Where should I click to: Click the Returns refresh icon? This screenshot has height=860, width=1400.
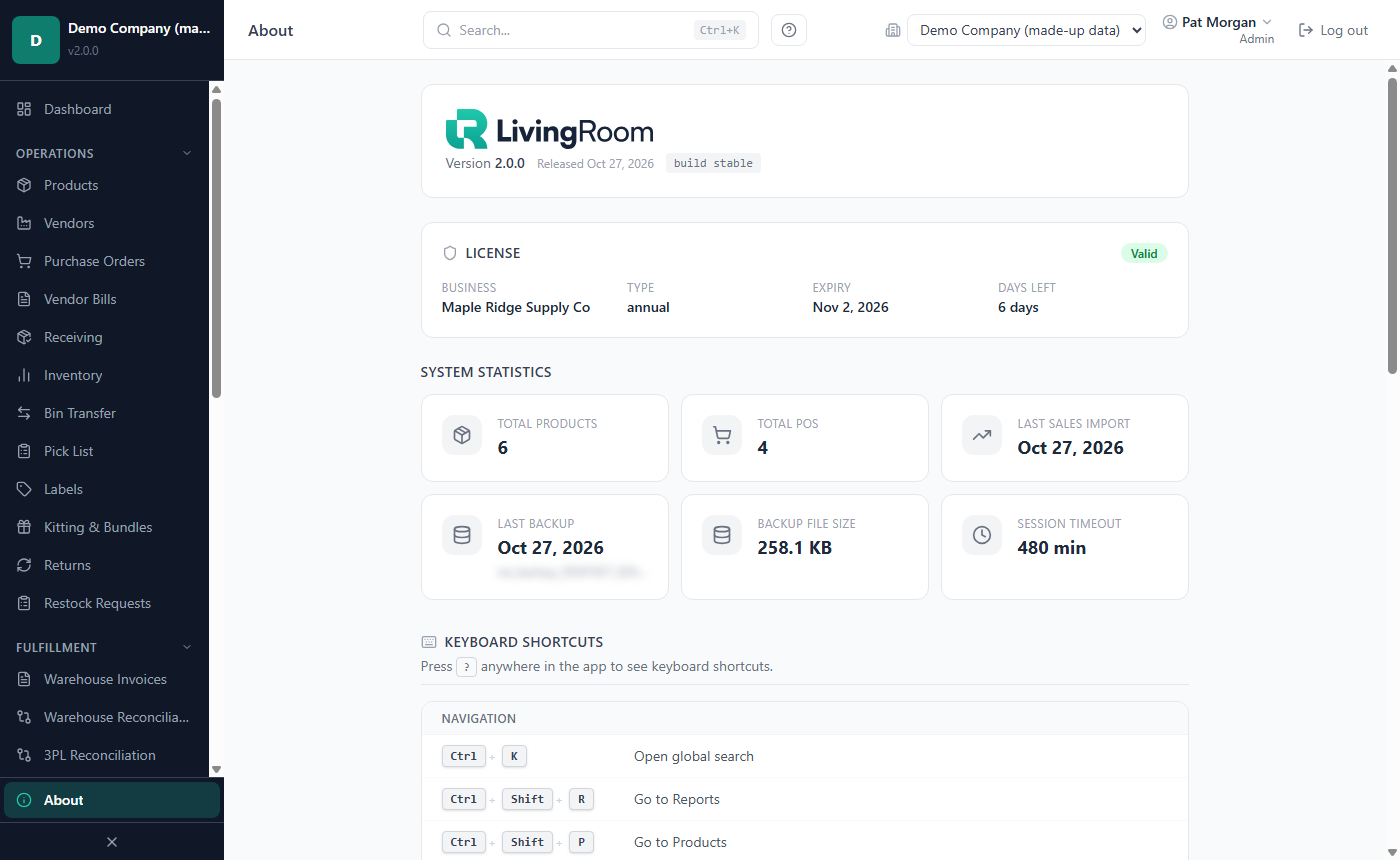[x=24, y=565]
